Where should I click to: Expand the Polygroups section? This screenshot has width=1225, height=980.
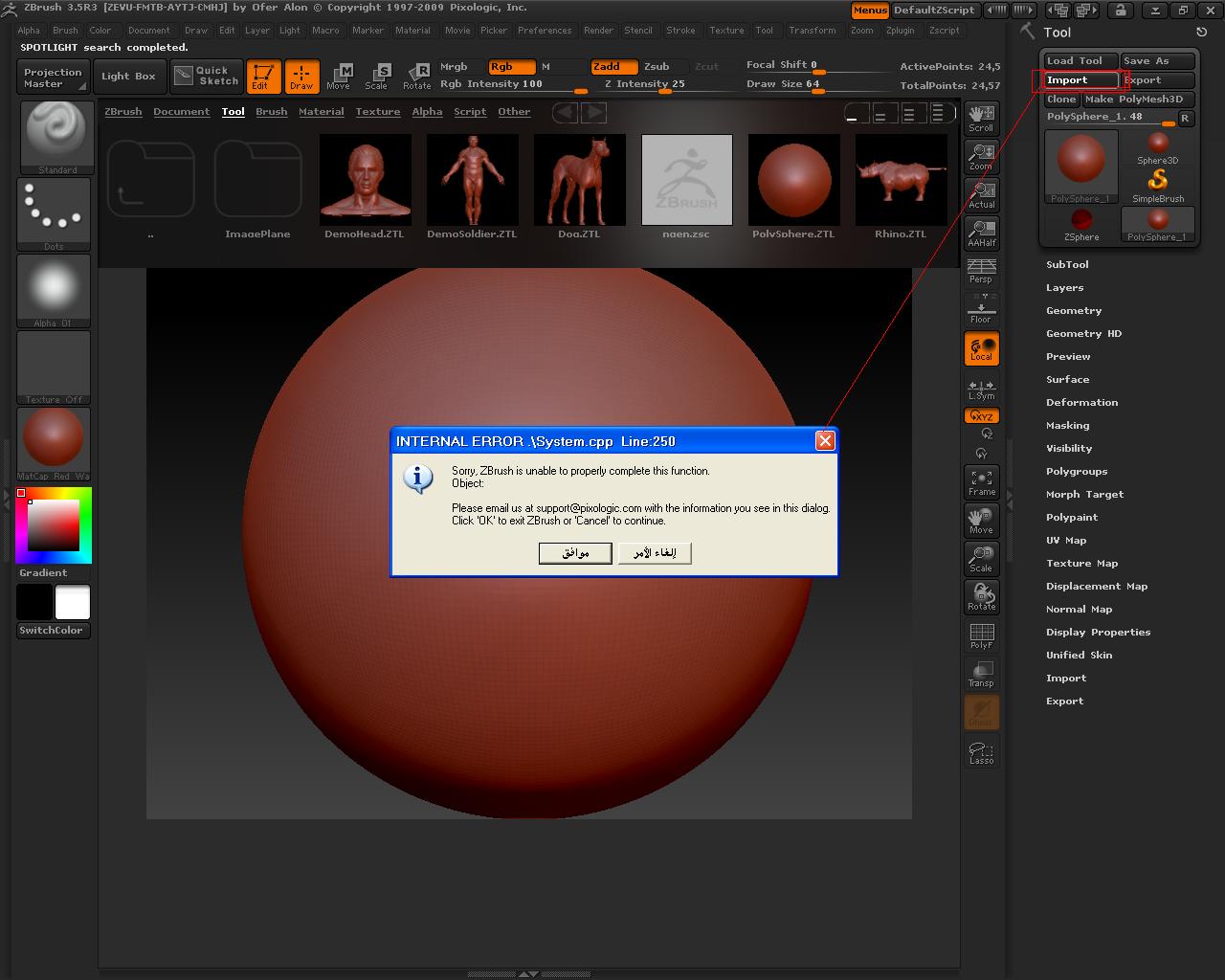tap(1077, 471)
